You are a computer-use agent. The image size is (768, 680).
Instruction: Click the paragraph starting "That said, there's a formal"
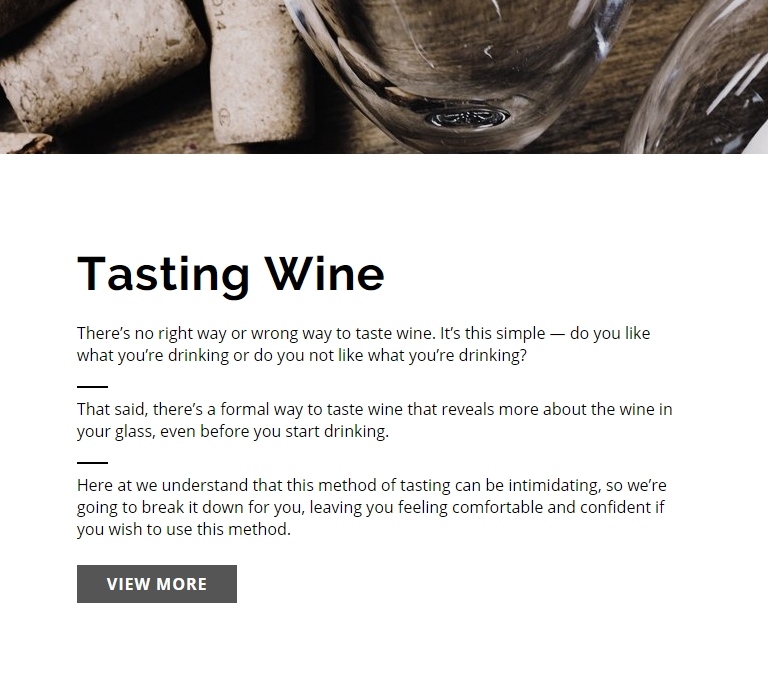[x=375, y=421]
